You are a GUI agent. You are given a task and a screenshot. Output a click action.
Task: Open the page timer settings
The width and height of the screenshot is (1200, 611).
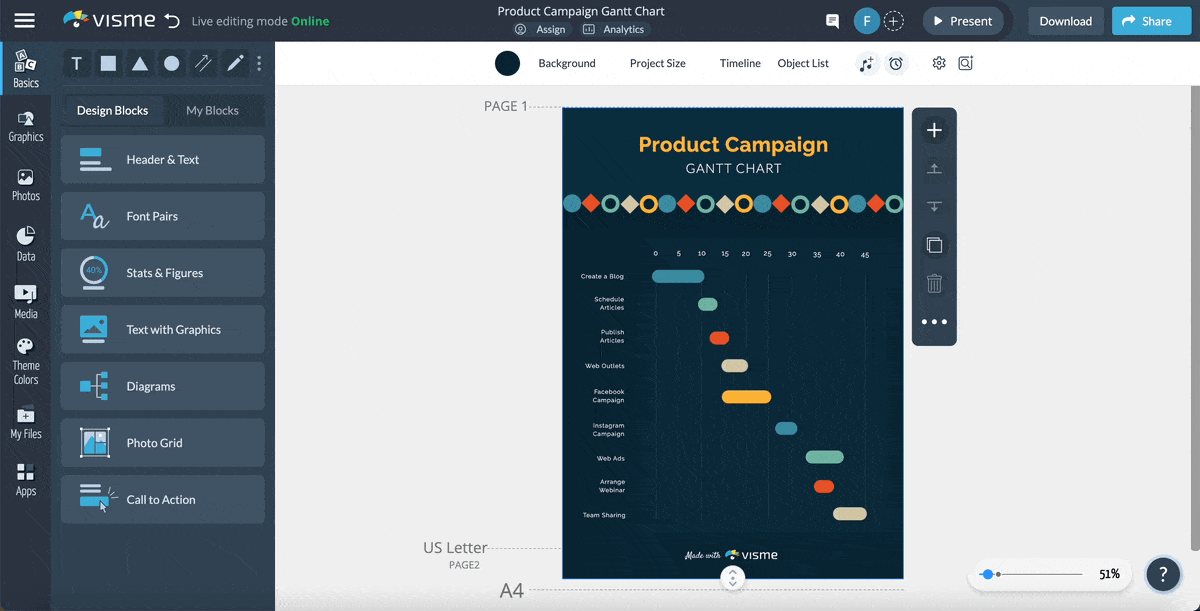click(x=896, y=63)
